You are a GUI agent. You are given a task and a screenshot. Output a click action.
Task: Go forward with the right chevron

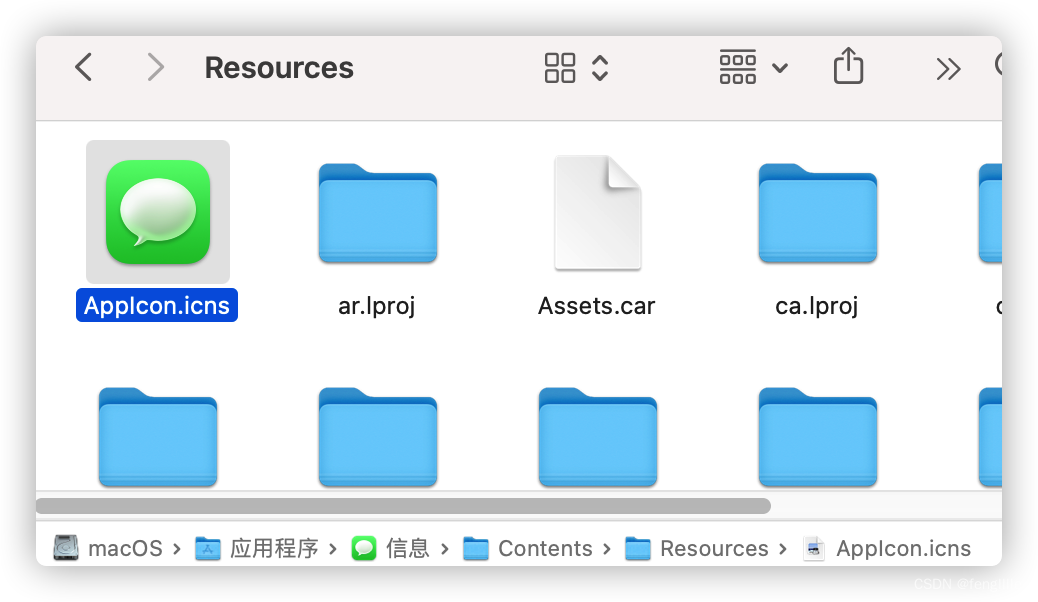point(155,67)
